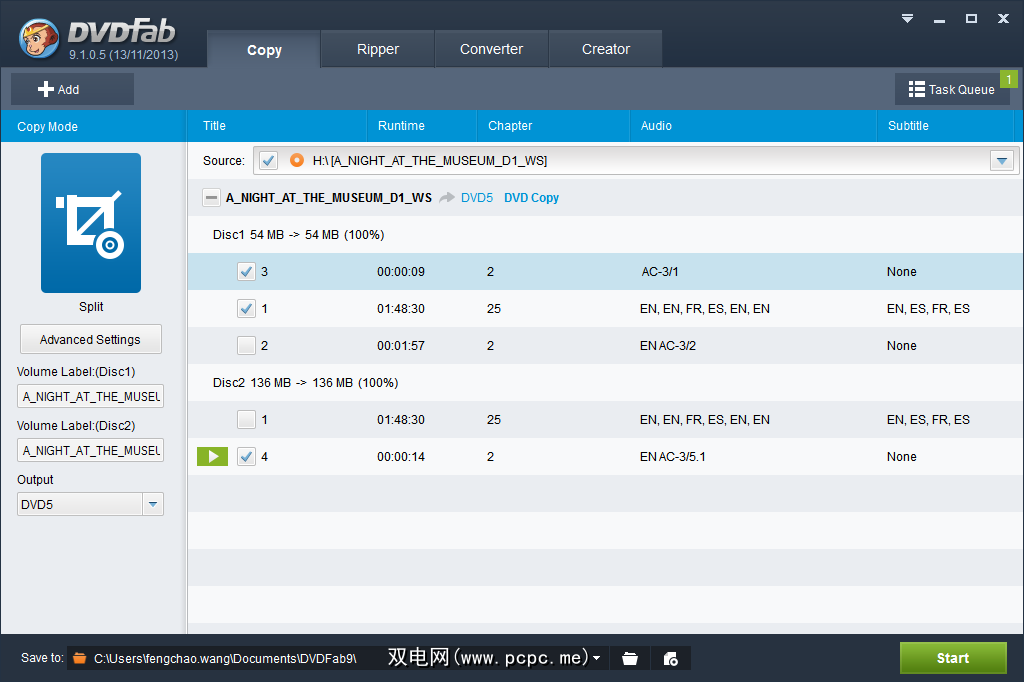Enable title 1 checkbox in Disc2
Screen dimensions: 1024x682
(x=246, y=420)
